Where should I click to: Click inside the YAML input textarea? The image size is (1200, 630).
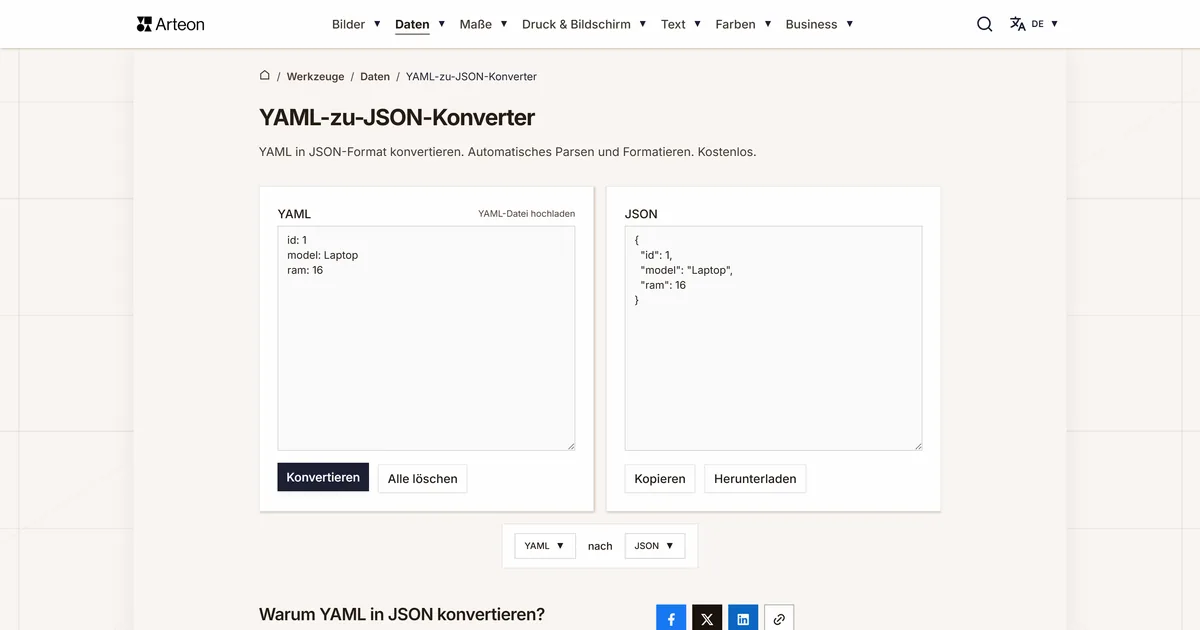tap(426, 338)
